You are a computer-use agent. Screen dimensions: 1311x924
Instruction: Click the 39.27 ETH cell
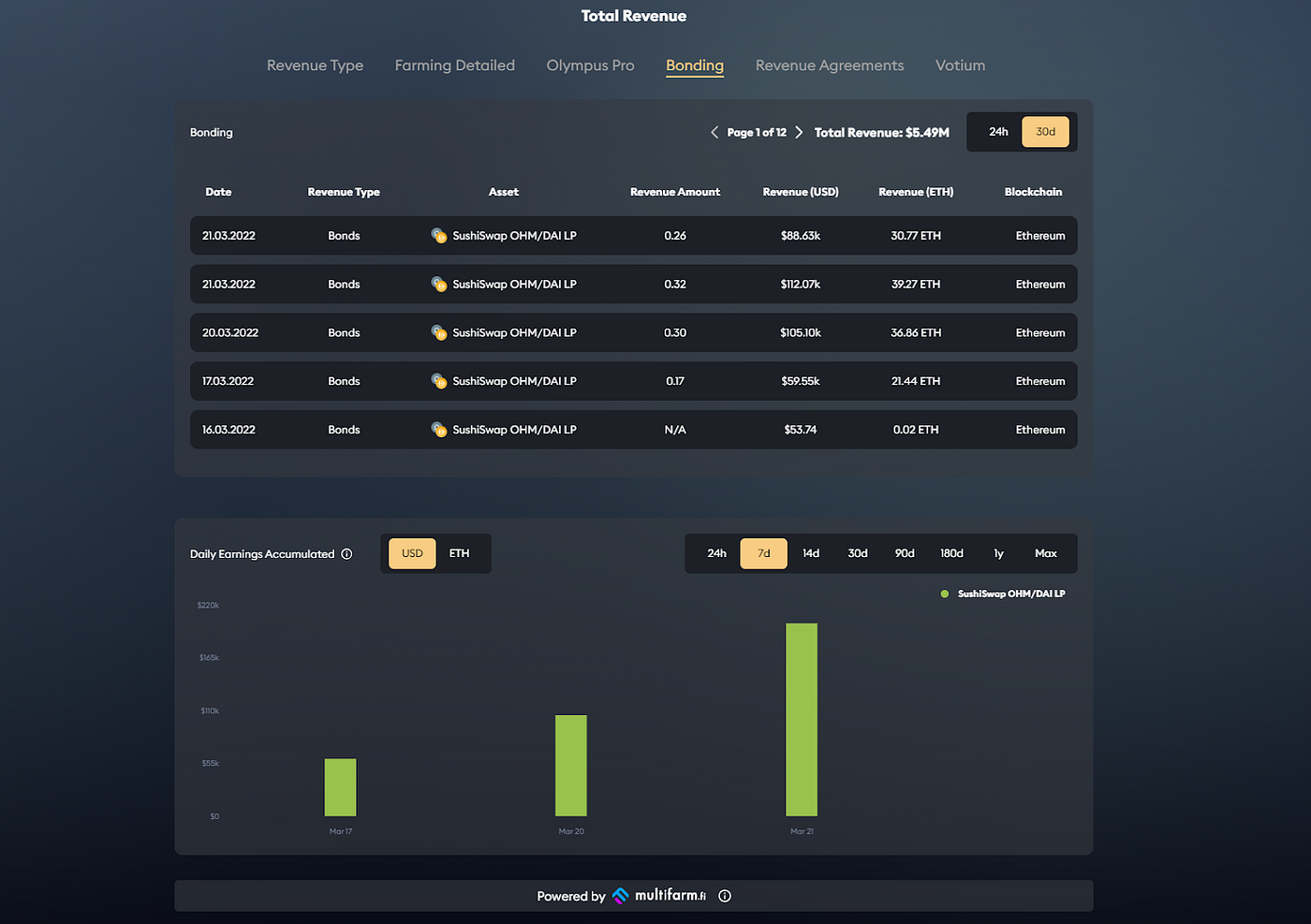pos(916,285)
